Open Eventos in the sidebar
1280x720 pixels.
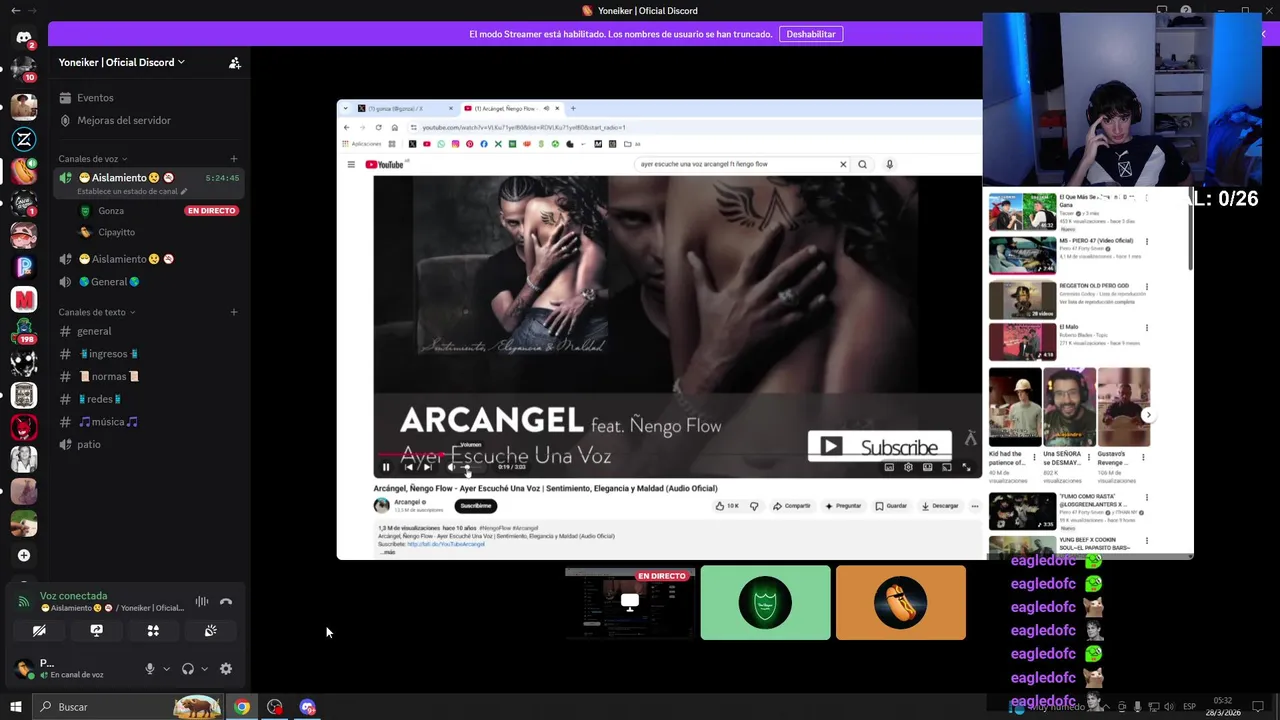tap(149, 98)
